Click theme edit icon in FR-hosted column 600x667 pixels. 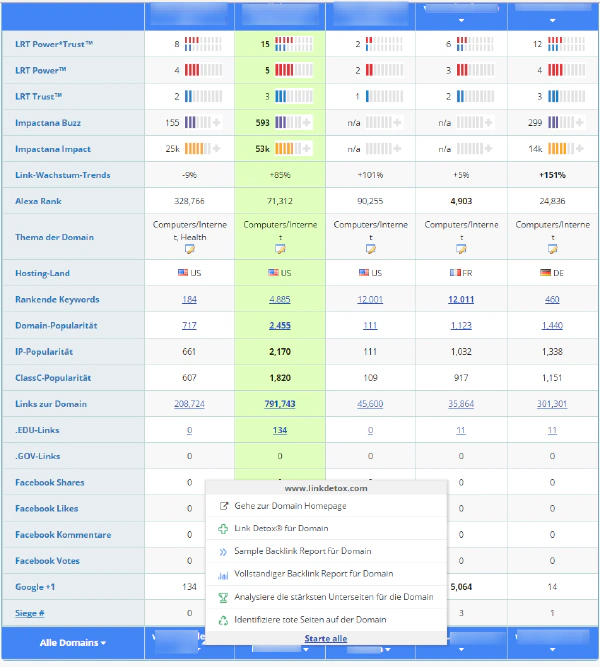click(461, 249)
